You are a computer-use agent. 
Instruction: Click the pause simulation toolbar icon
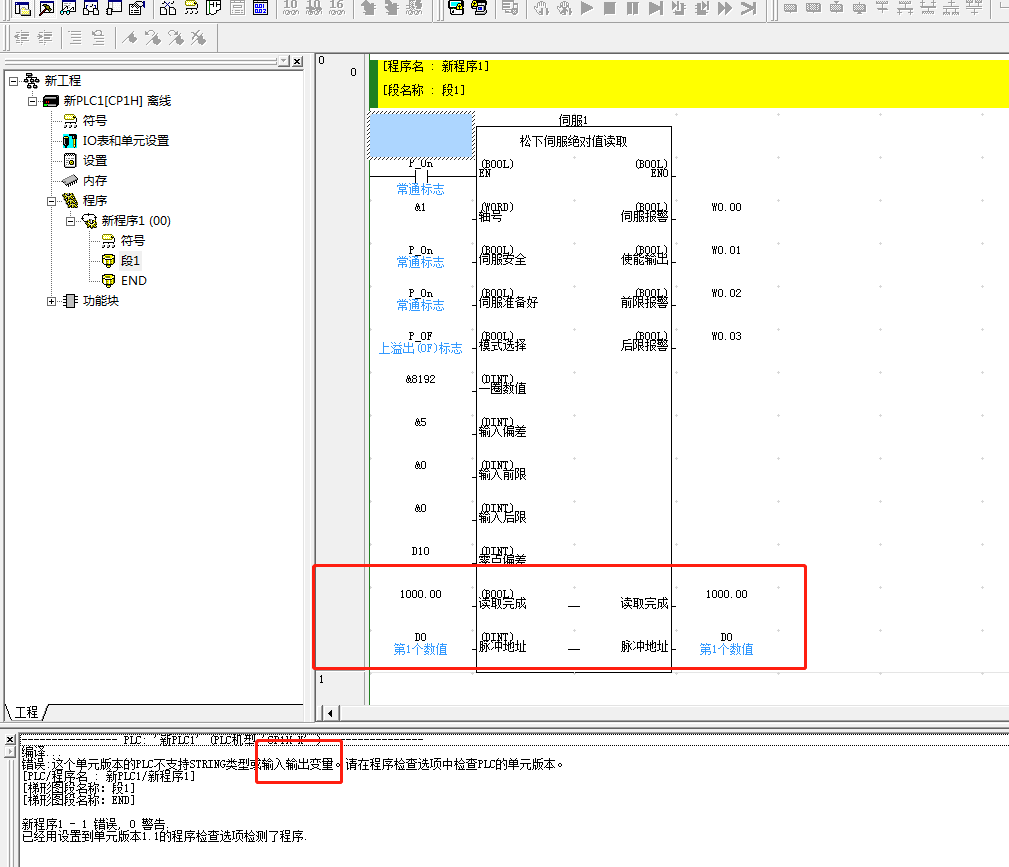[632, 8]
